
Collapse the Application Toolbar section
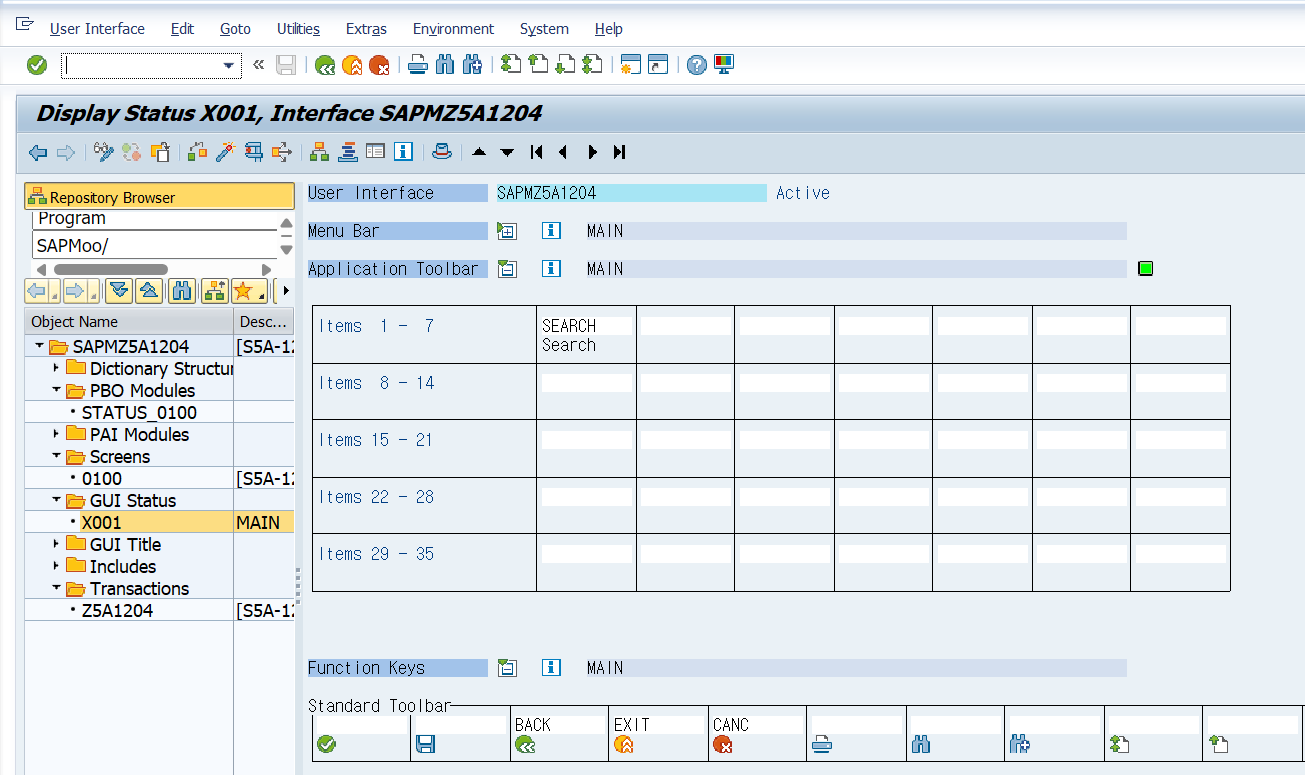click(x=507, y=269)
